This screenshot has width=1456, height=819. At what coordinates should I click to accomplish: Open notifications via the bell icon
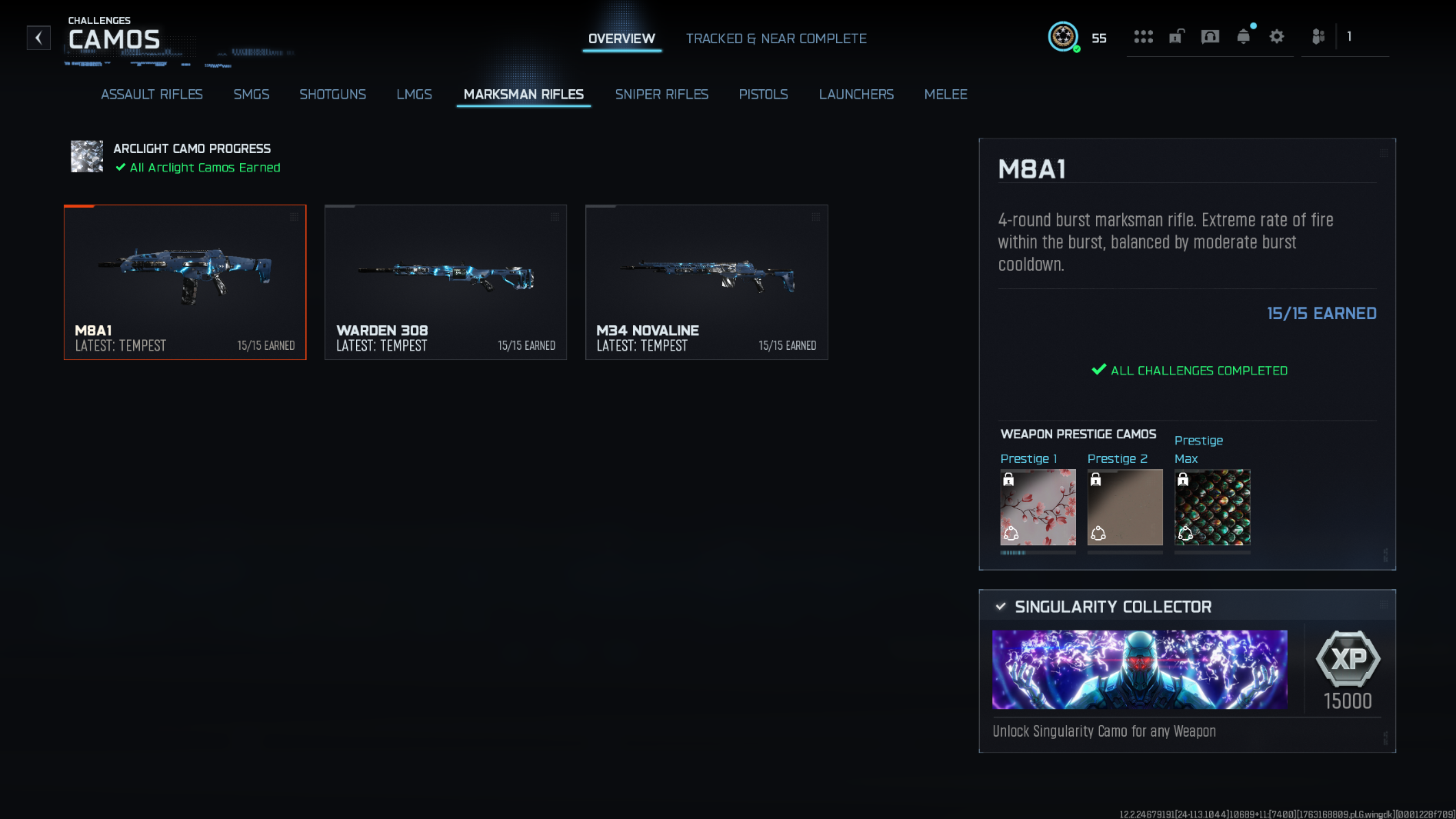coord(1244,36)
